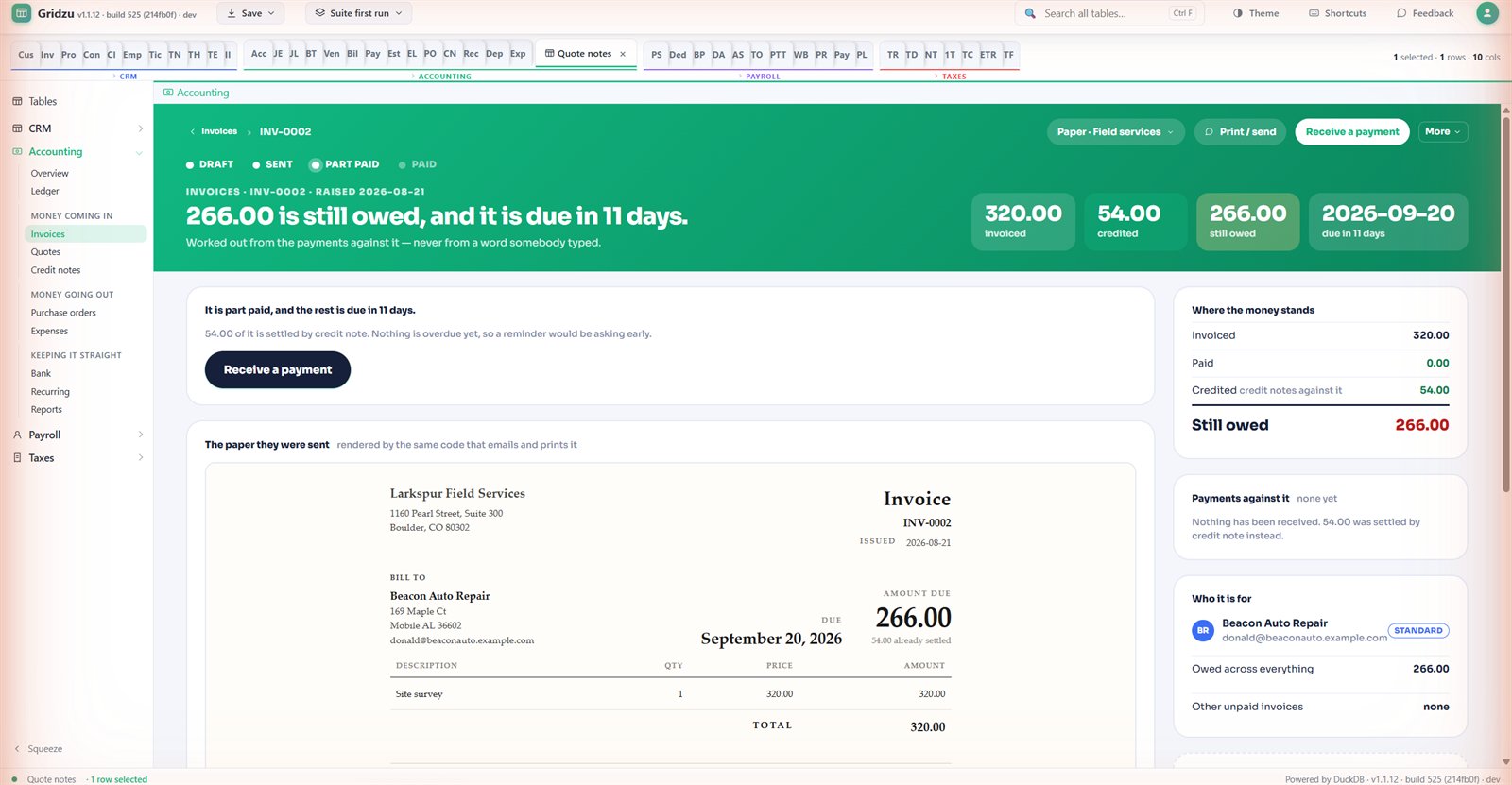Click the Payroll person icon in sidebar

point(17,435)
